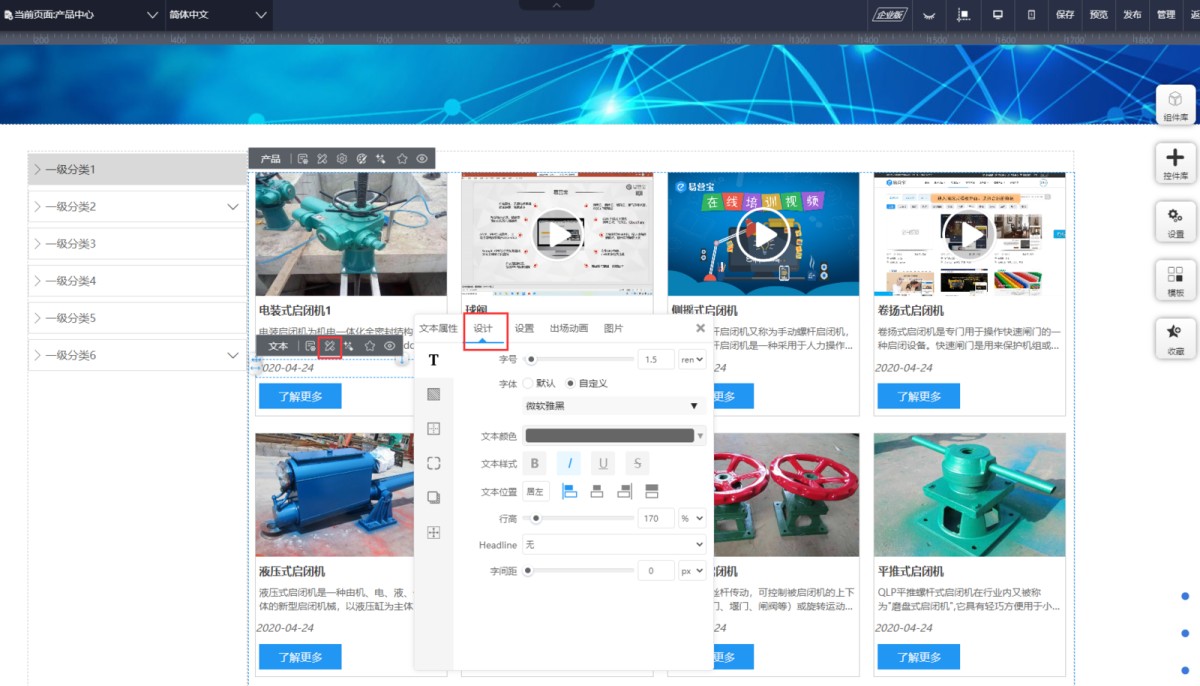Open the 设置 tab in popup

click(524, 328)
